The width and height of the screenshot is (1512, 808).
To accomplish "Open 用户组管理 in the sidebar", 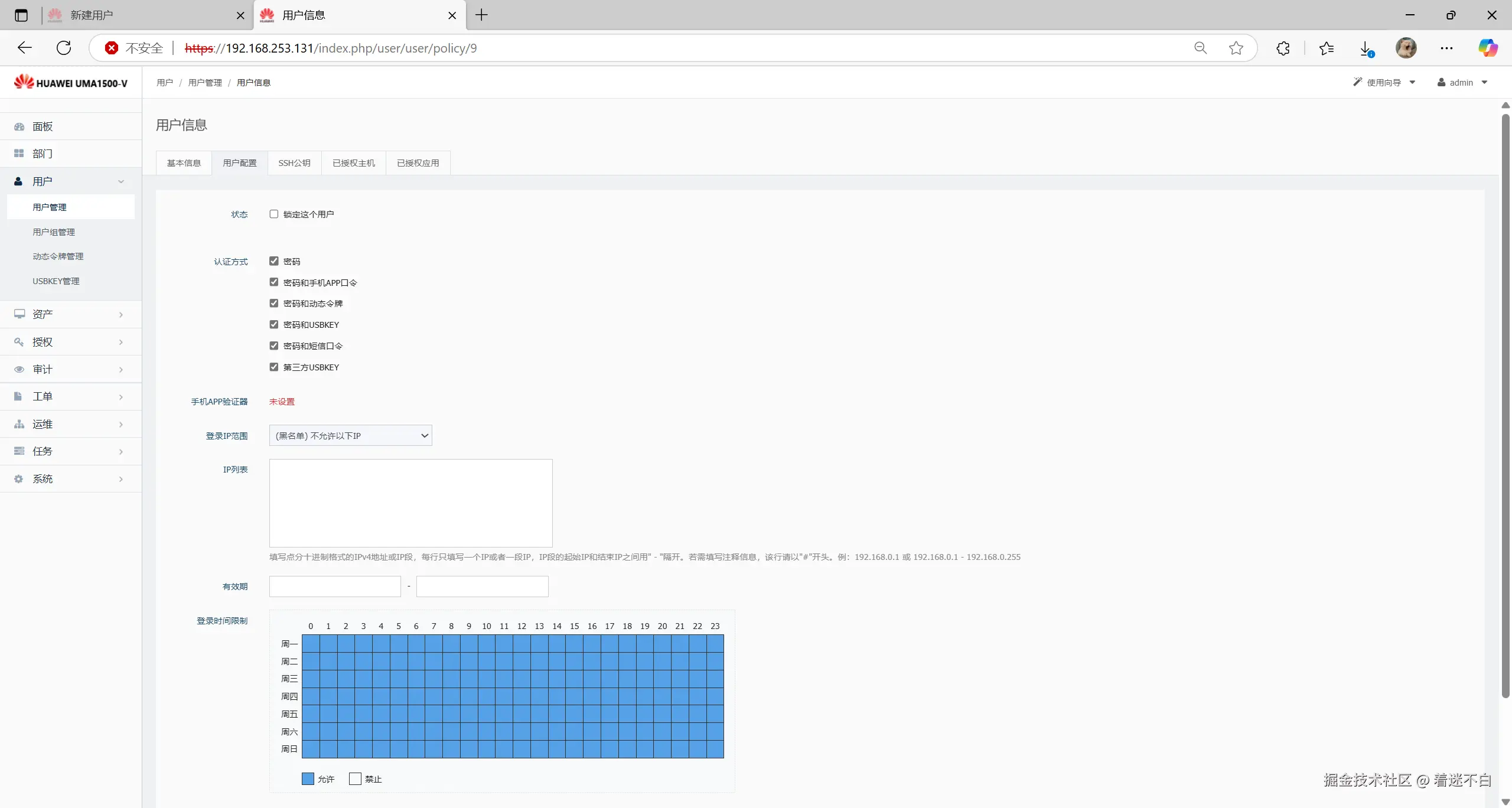I will click(x=54, y=232).
